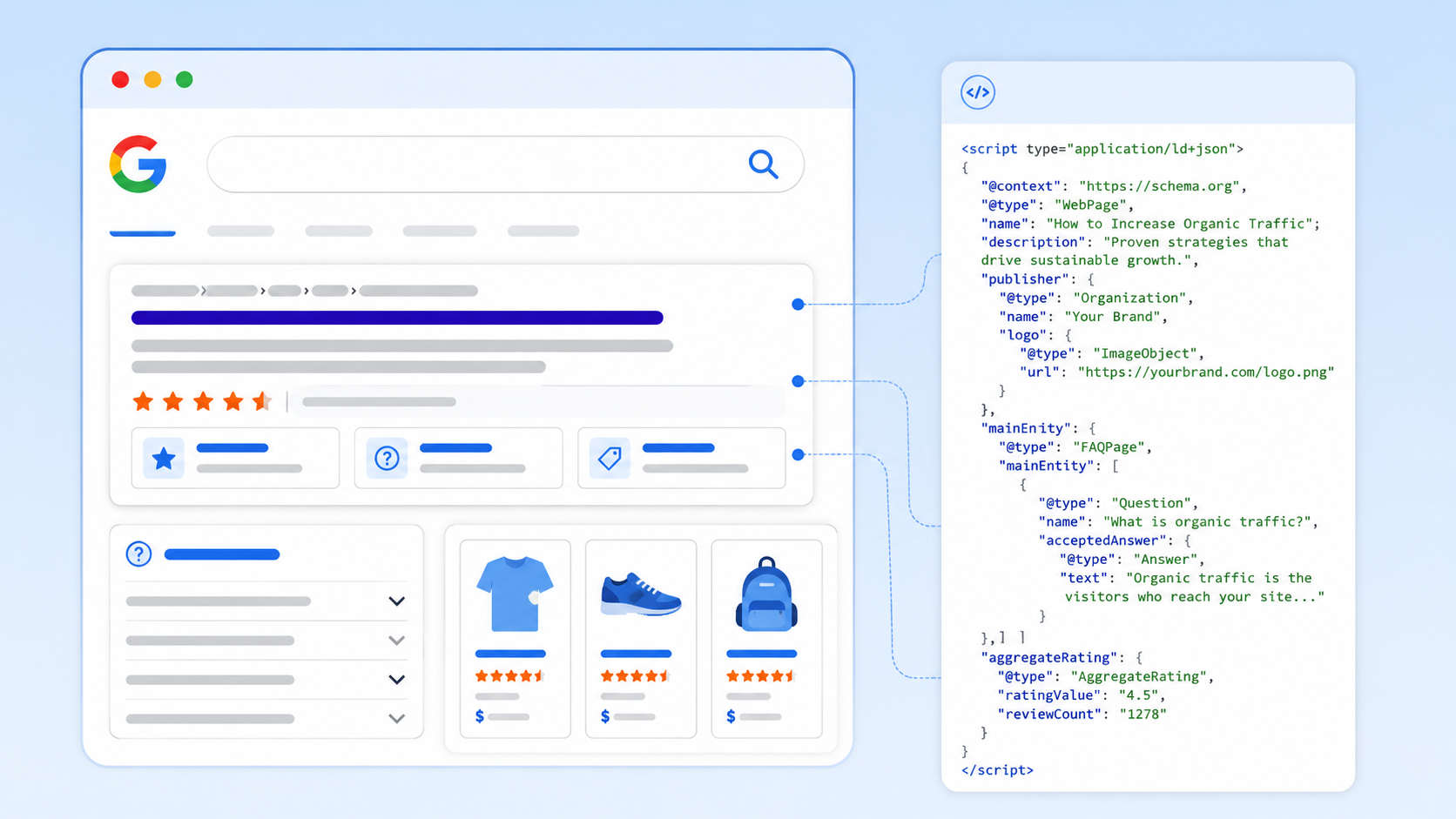Click the blue FAQ panel heading bar

pos(222,554)
